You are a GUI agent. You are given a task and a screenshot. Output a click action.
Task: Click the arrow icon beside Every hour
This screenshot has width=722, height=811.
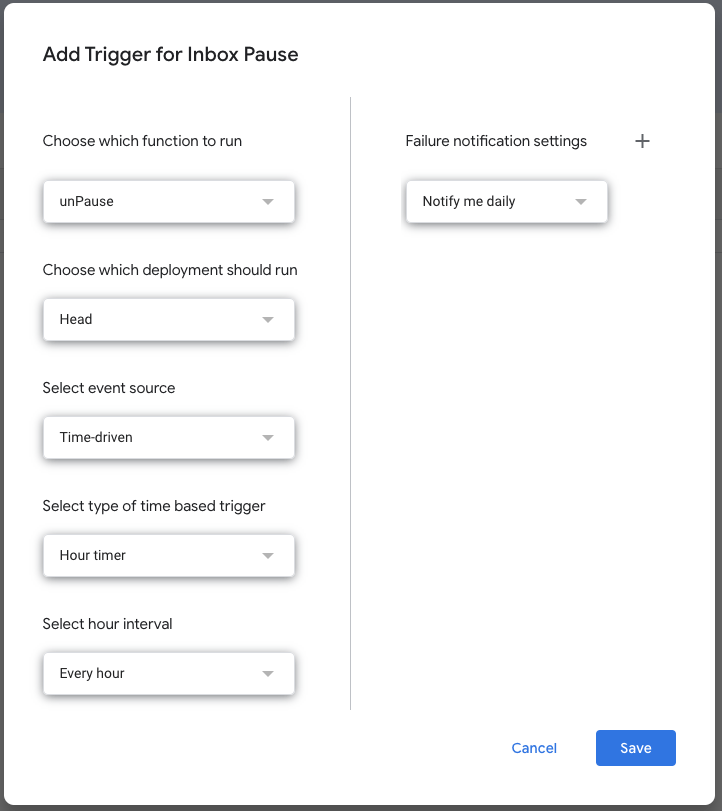(x=267, y=673)
